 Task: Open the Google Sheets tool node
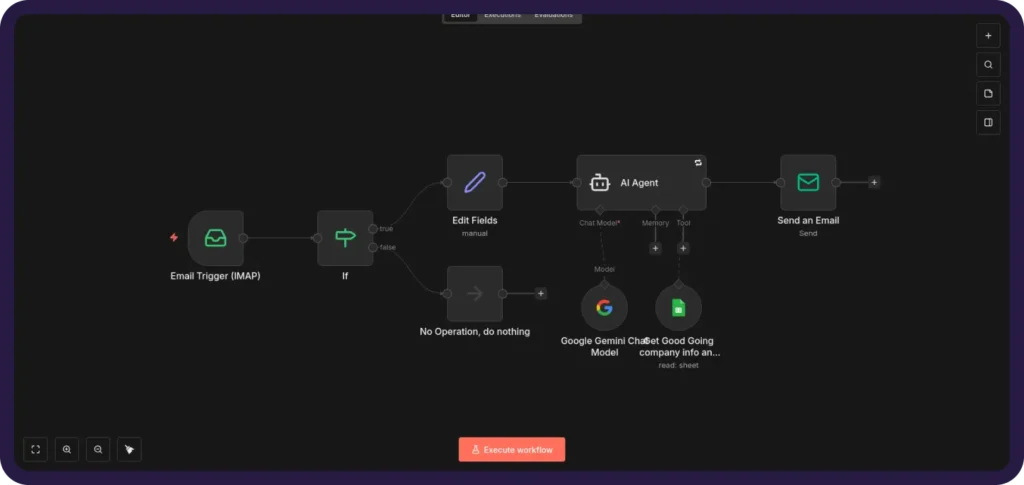pyautogui.click(x=678, y=307)
